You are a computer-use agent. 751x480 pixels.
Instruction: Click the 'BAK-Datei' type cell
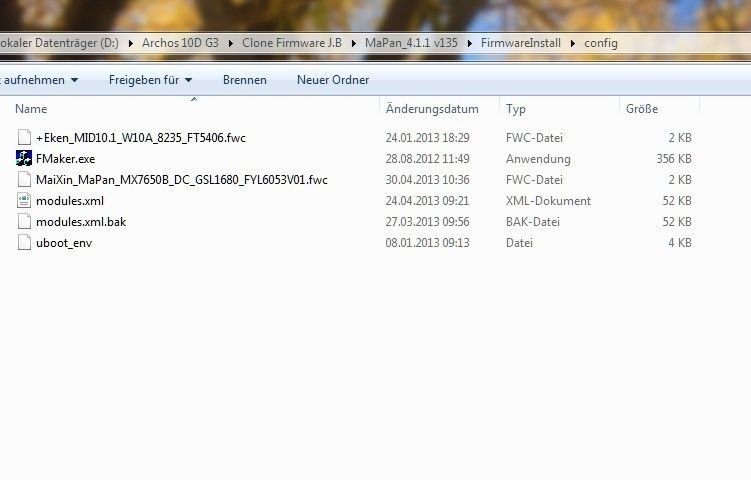tap(533, 222)
